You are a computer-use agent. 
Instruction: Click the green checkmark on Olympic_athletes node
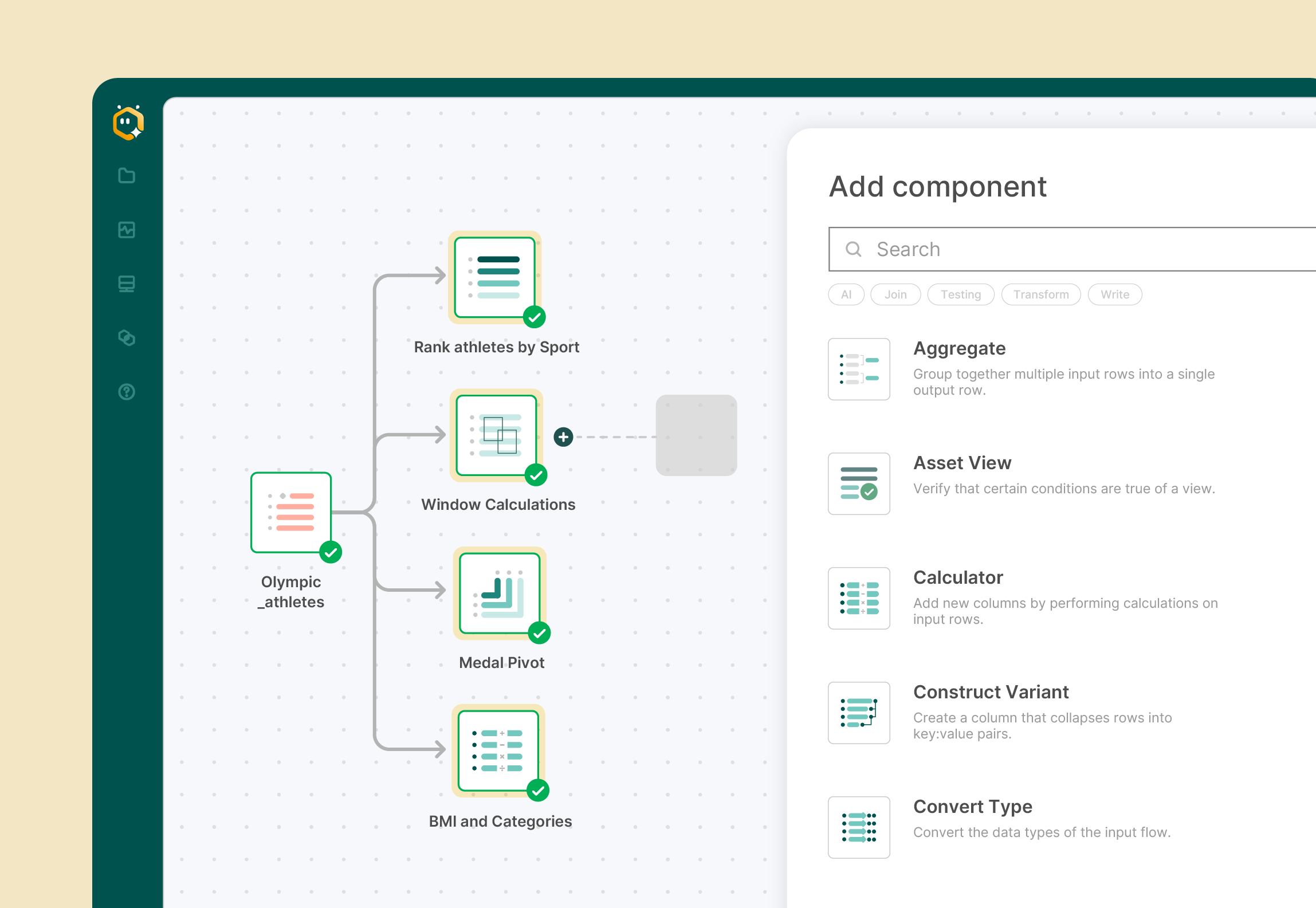[329, 552]
